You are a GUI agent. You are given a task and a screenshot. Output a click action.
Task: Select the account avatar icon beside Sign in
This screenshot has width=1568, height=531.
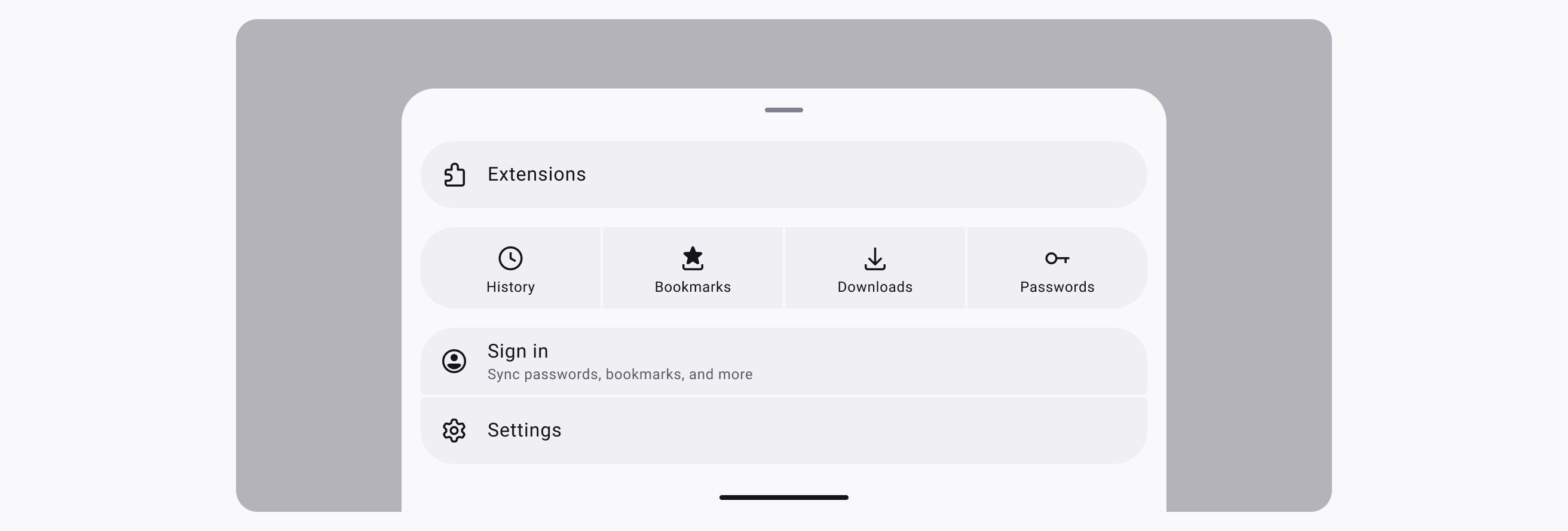[x=454, y=361]
